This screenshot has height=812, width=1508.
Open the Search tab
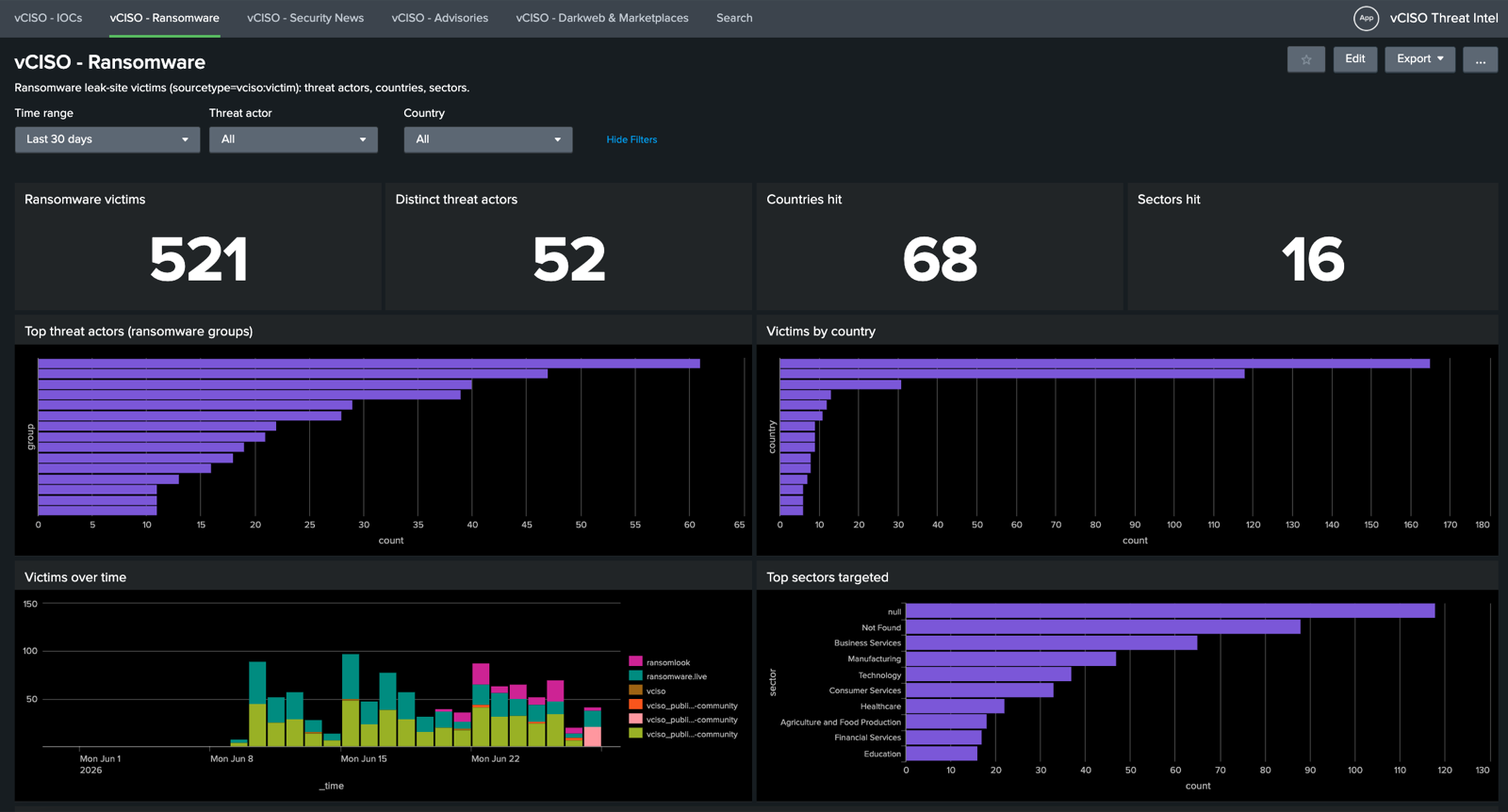pyautogui.click(x=734, y=18)
